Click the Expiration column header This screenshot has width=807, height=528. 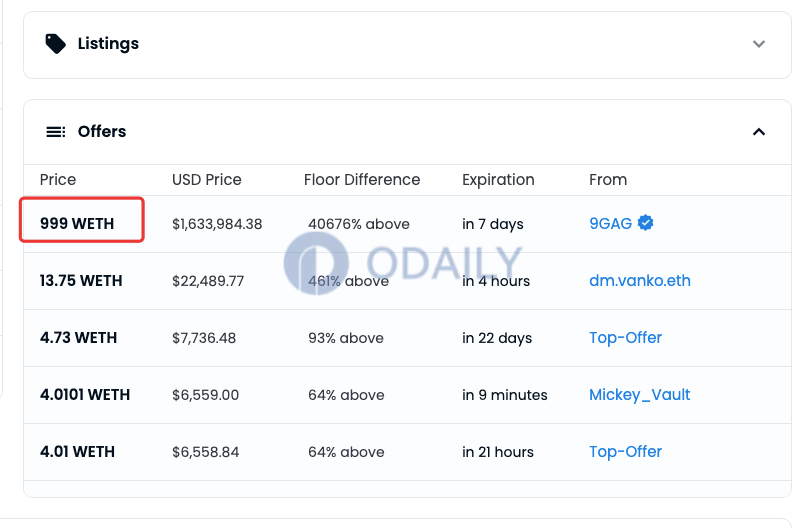pos(498,180)
